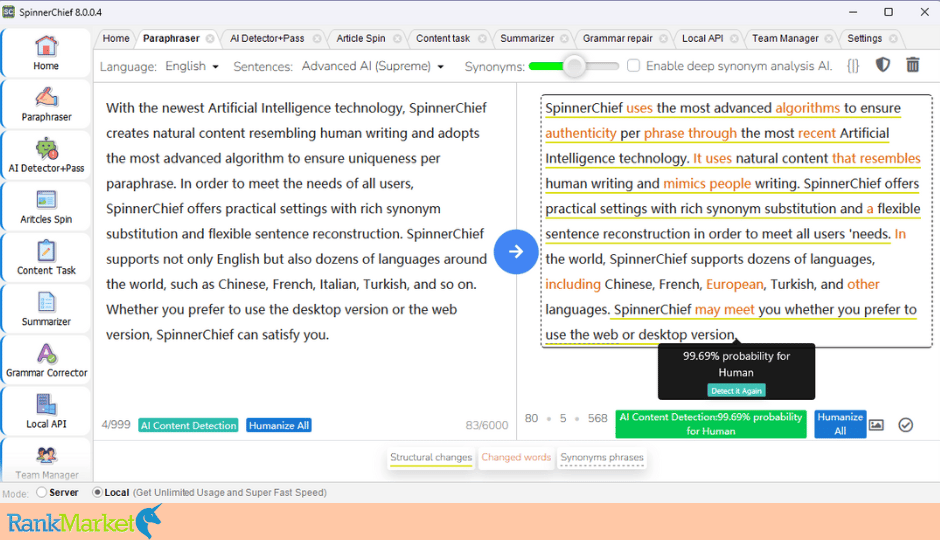The image size is (940, 540).
Task: Click the circled checkmark icon
Action: coord(905,425)
